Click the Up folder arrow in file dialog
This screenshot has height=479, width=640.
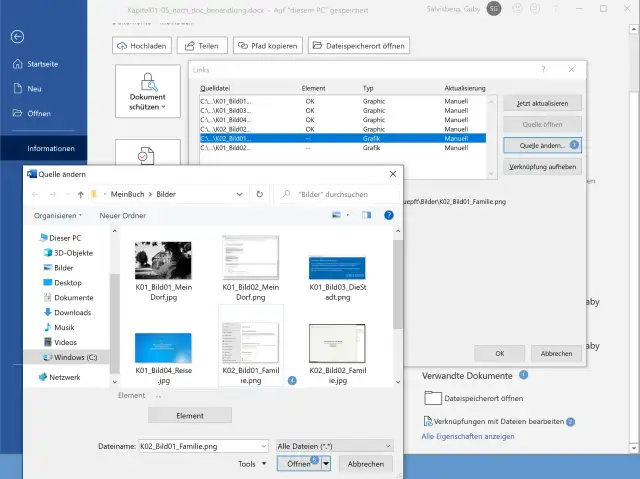click(80, 193)
